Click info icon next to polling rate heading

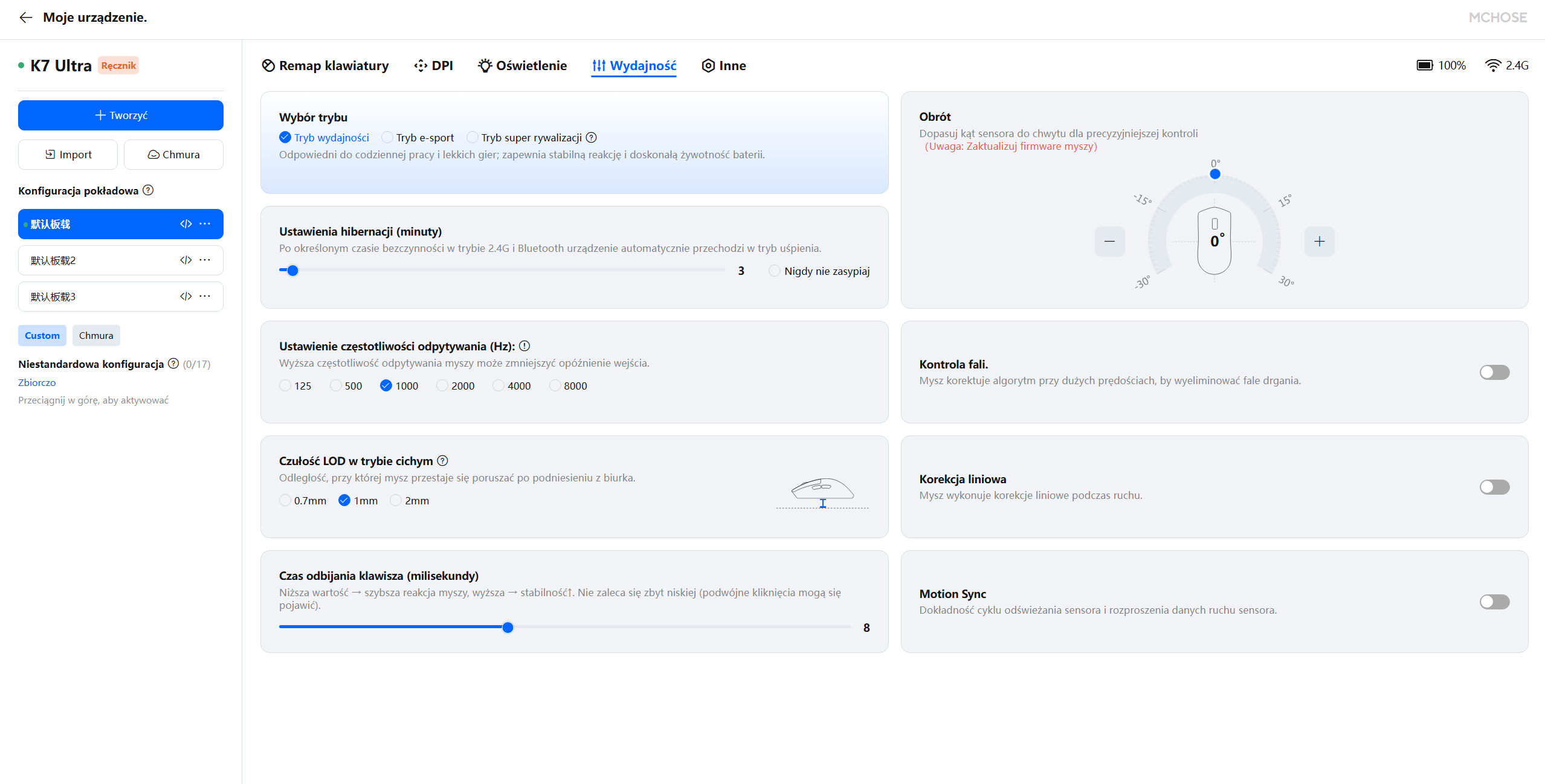[x=524, y=346]
